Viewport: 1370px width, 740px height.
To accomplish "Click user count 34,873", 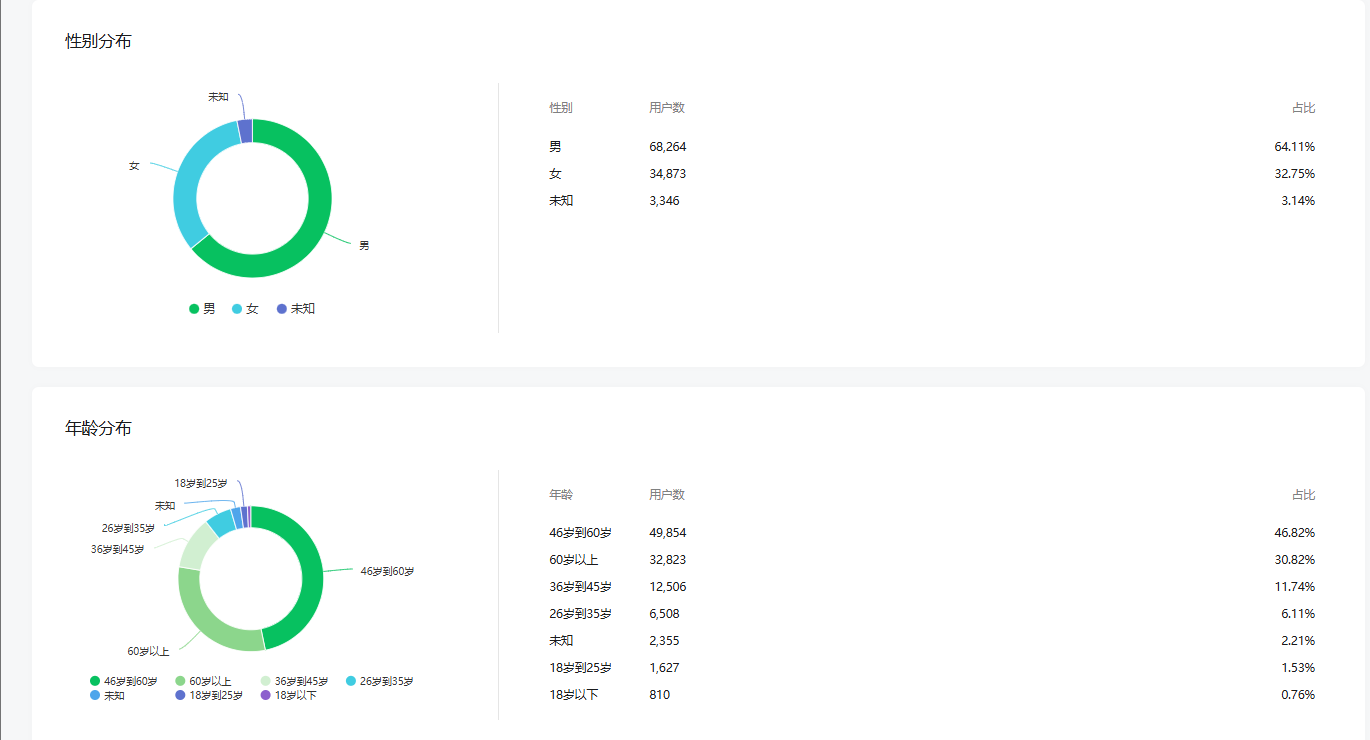I will (x=668, y=174).
